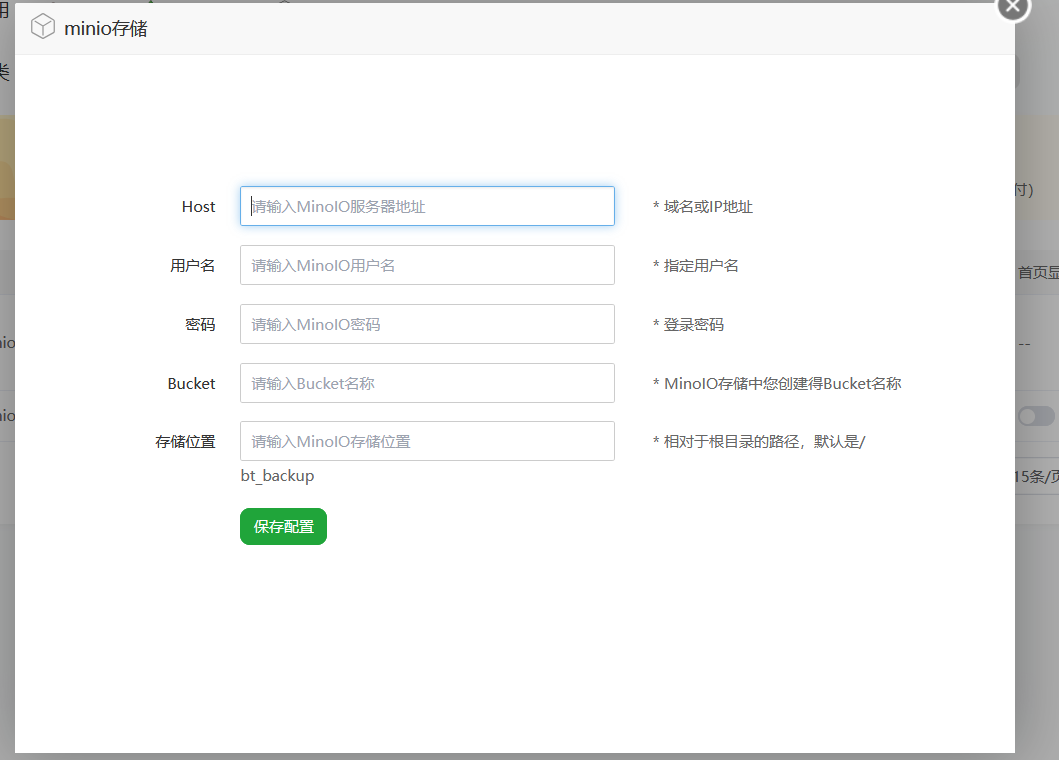Click the cube icon beside minio存储 title
This screenshot has width=1059, height=760.
[42, 27]
